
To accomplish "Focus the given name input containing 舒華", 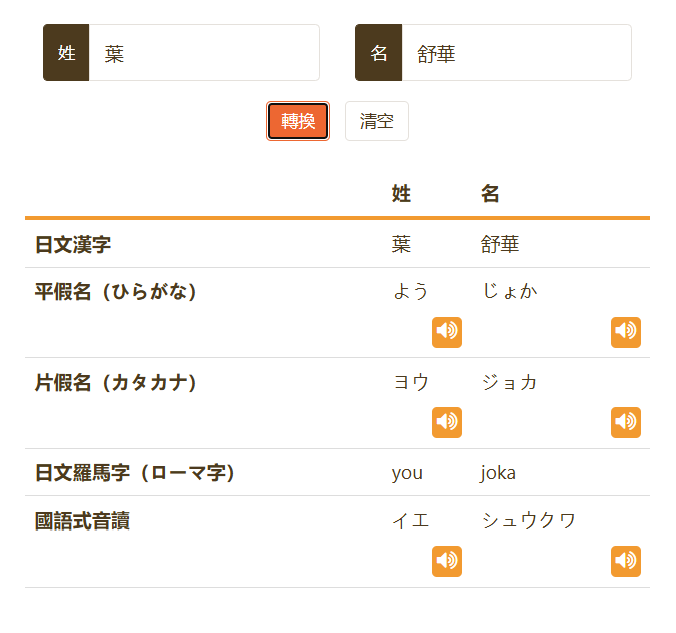I will 516,53.
